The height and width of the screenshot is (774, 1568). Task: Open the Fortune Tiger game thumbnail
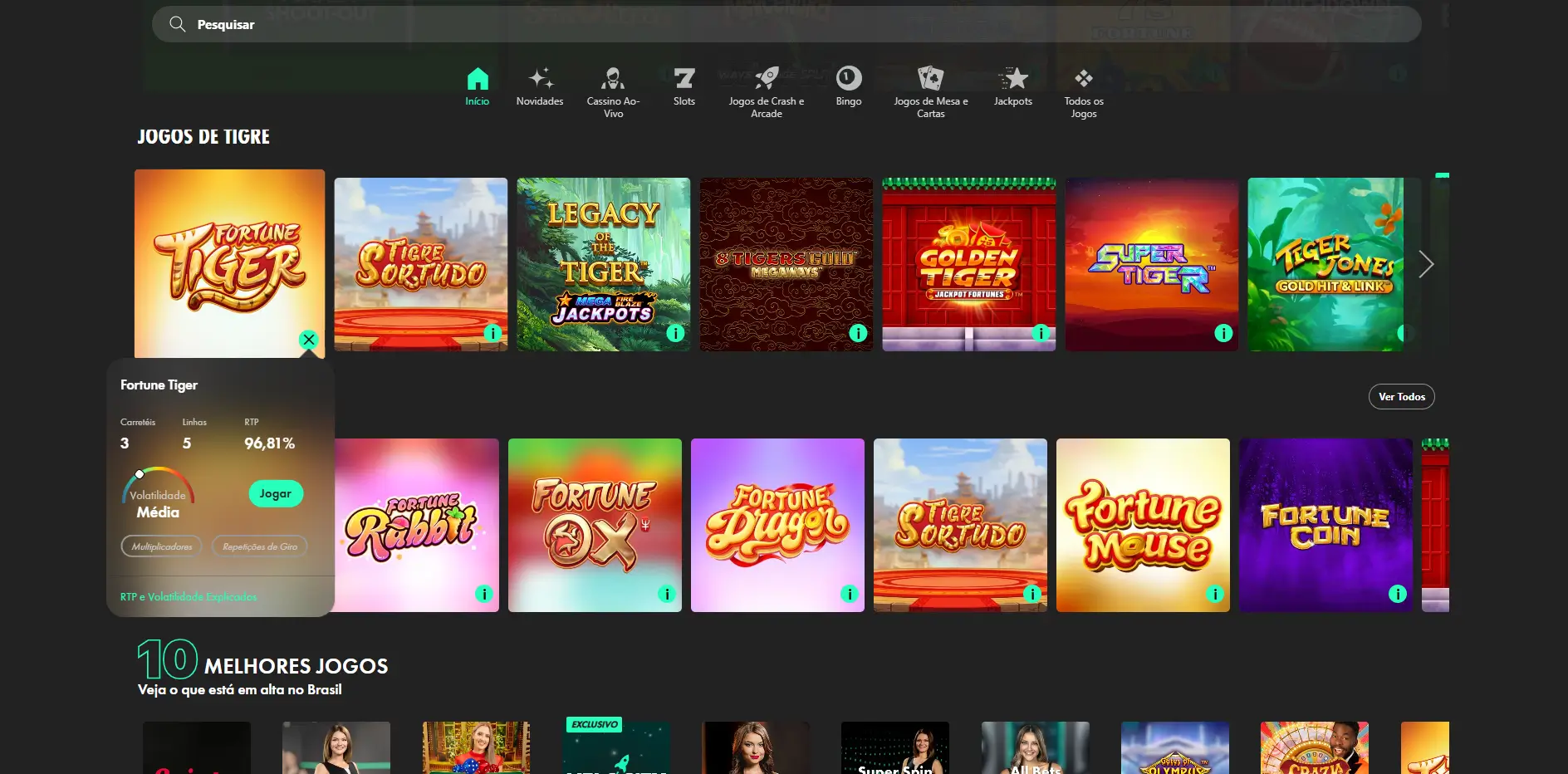coord(229,263)
